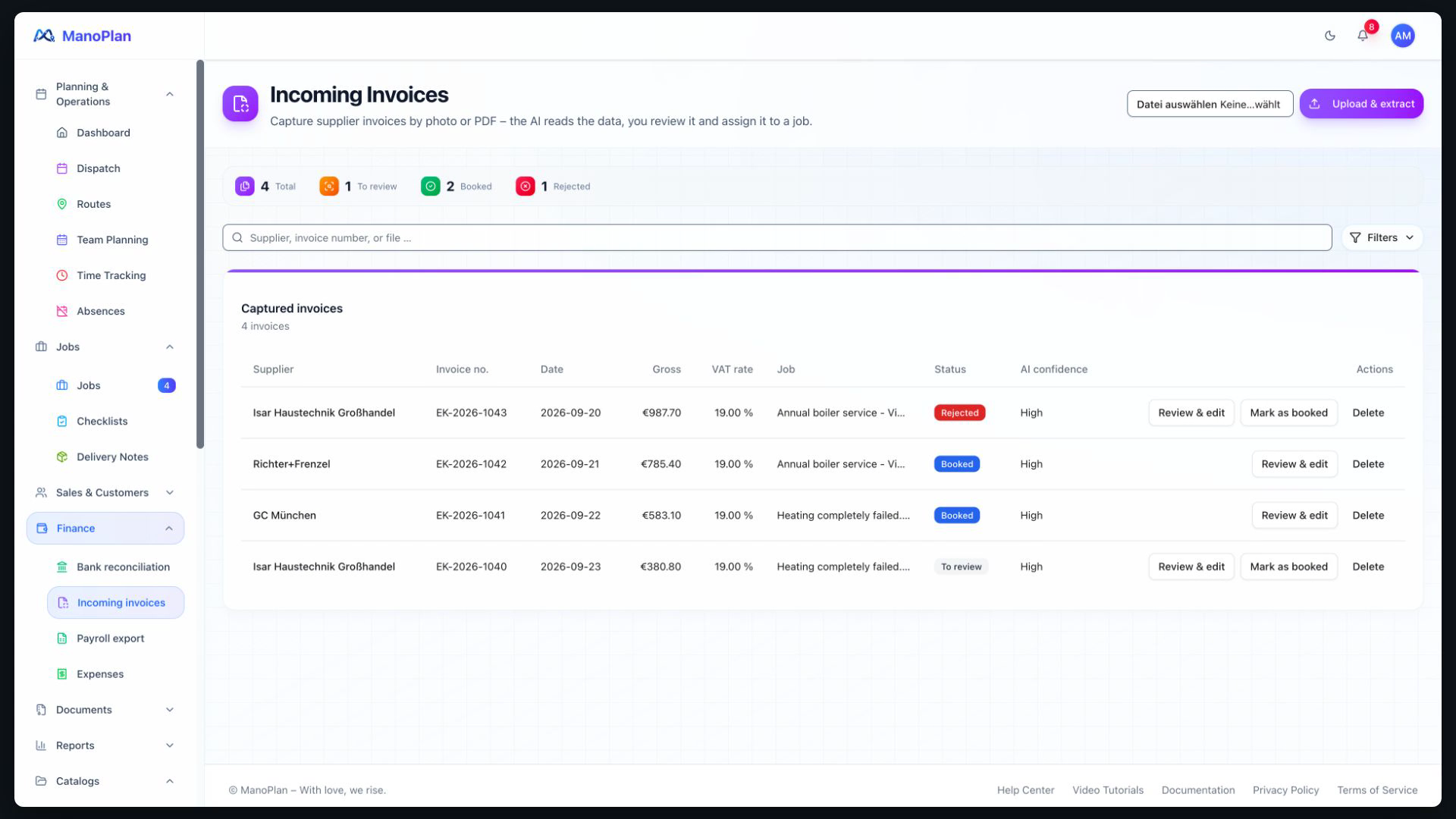This screenshot has width=1456, height=819.
Task: Collapse the Jobs section chevron
Action: pos(170,347)
